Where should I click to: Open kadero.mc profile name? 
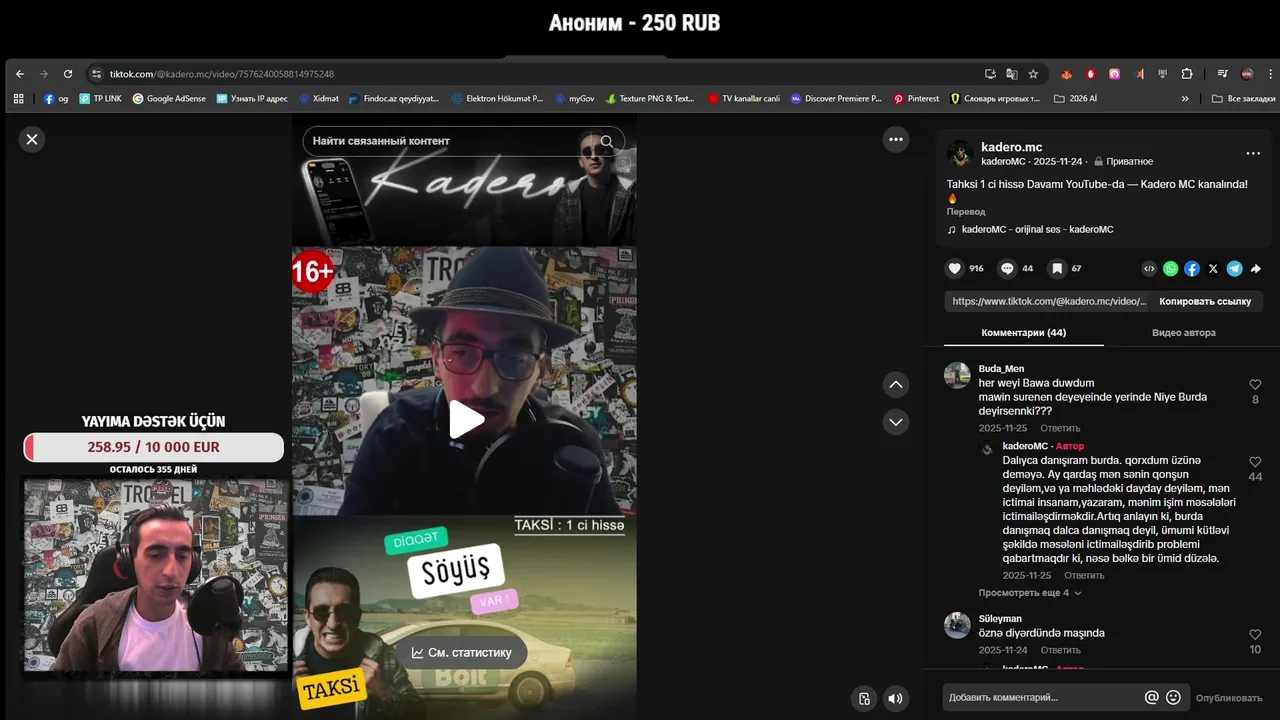point(1011,147)
